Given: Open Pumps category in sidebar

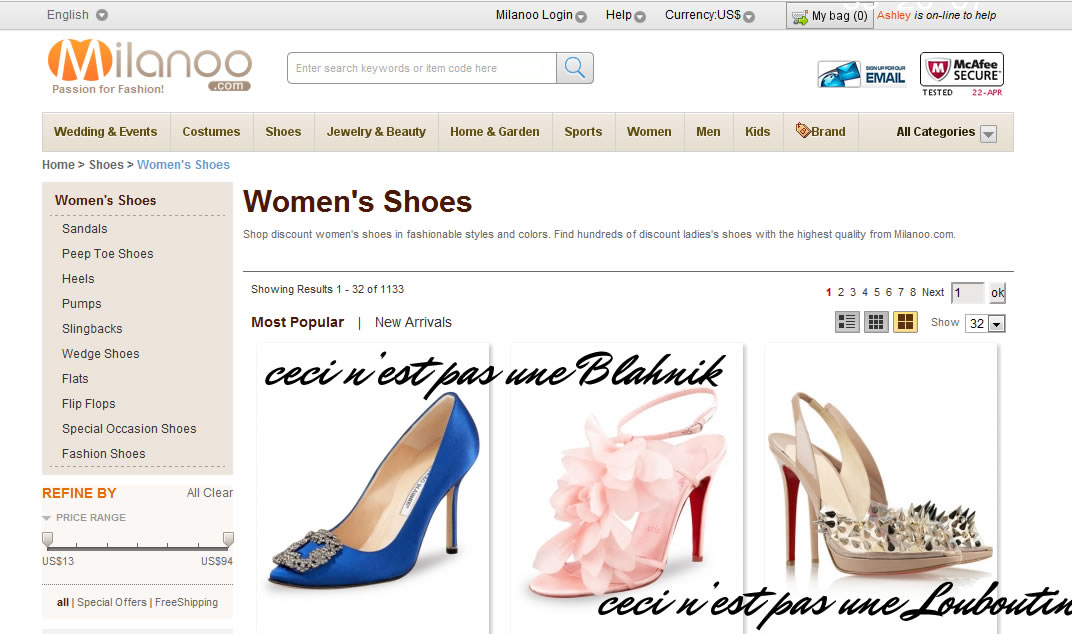Looking at the screenshot, I should (81, 304).
